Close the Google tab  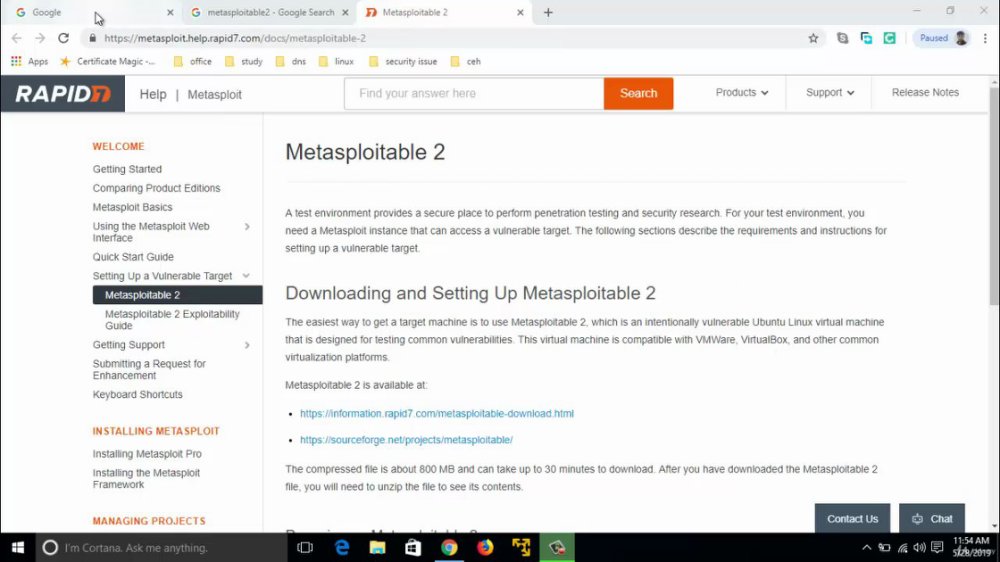tap(170, 12)
